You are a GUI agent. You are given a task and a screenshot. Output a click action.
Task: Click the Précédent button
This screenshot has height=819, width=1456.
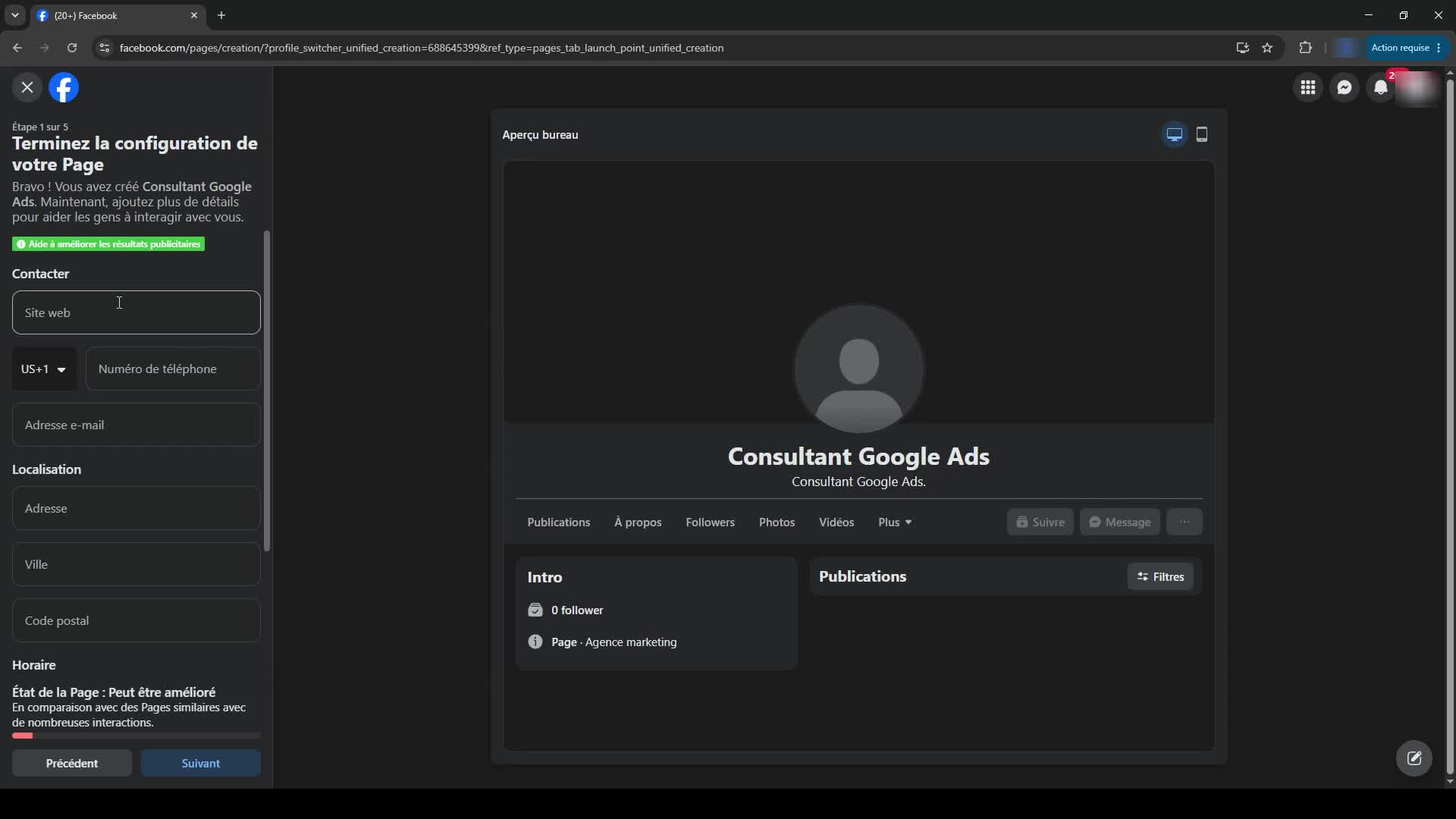pyautogui.click(x=72, y=763)
